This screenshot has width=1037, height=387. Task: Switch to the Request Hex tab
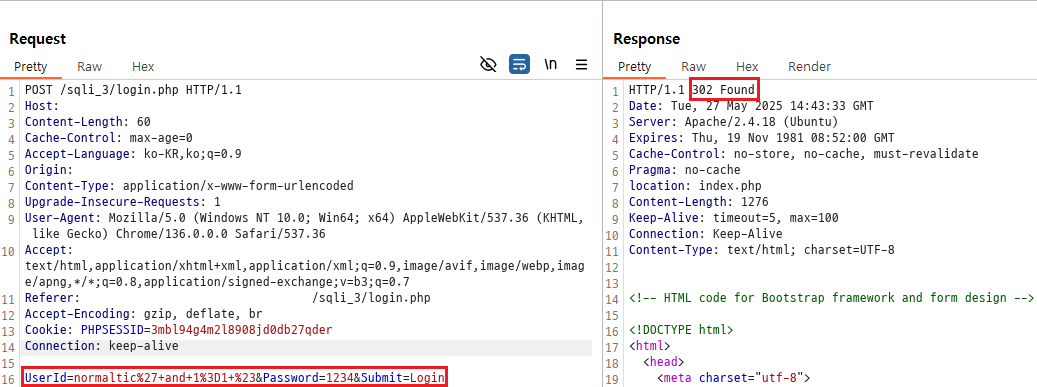point(143,66)
